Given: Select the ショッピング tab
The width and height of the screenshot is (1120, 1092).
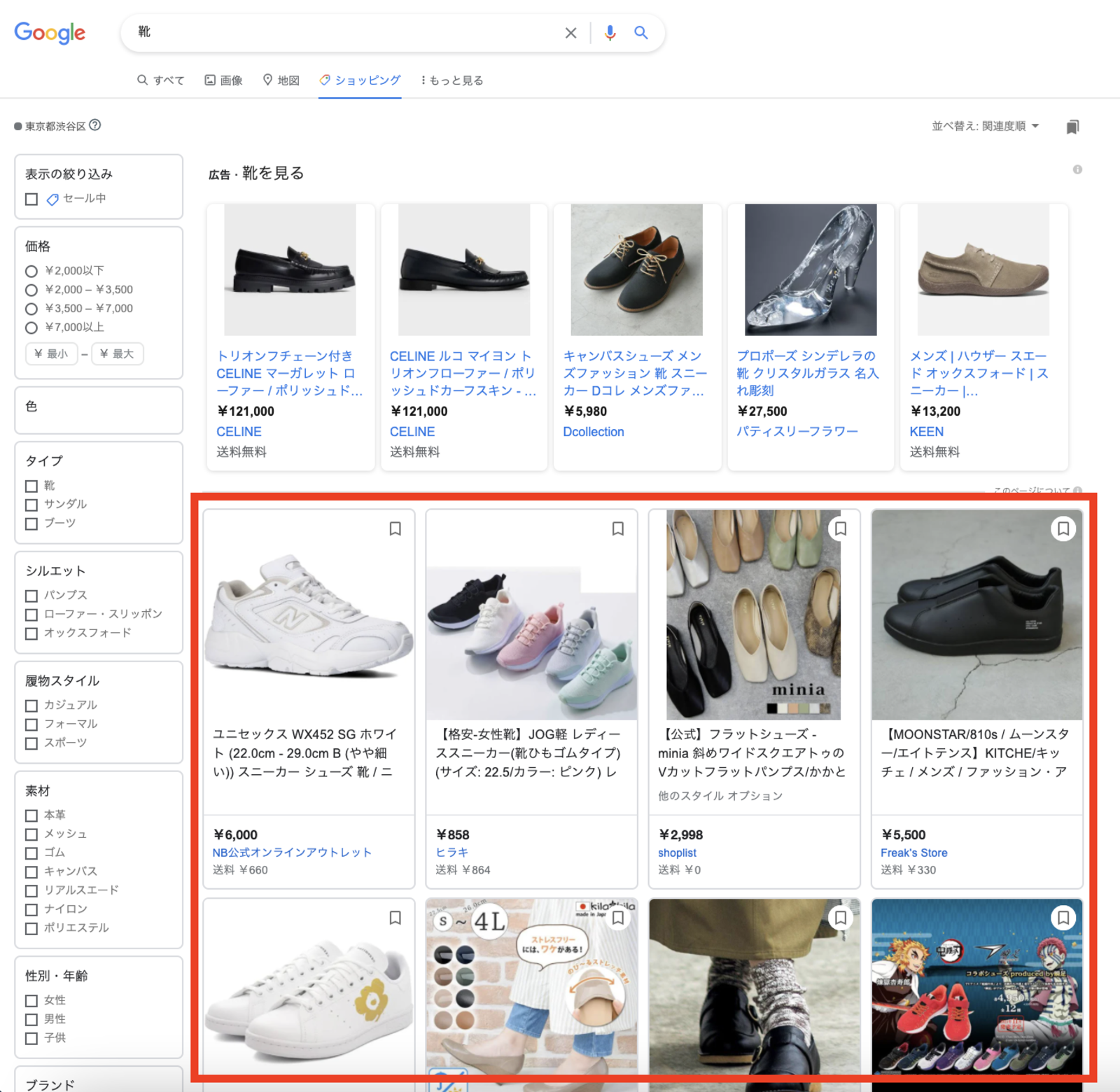Looking at the screenshot, I should (x=360, y=80).
